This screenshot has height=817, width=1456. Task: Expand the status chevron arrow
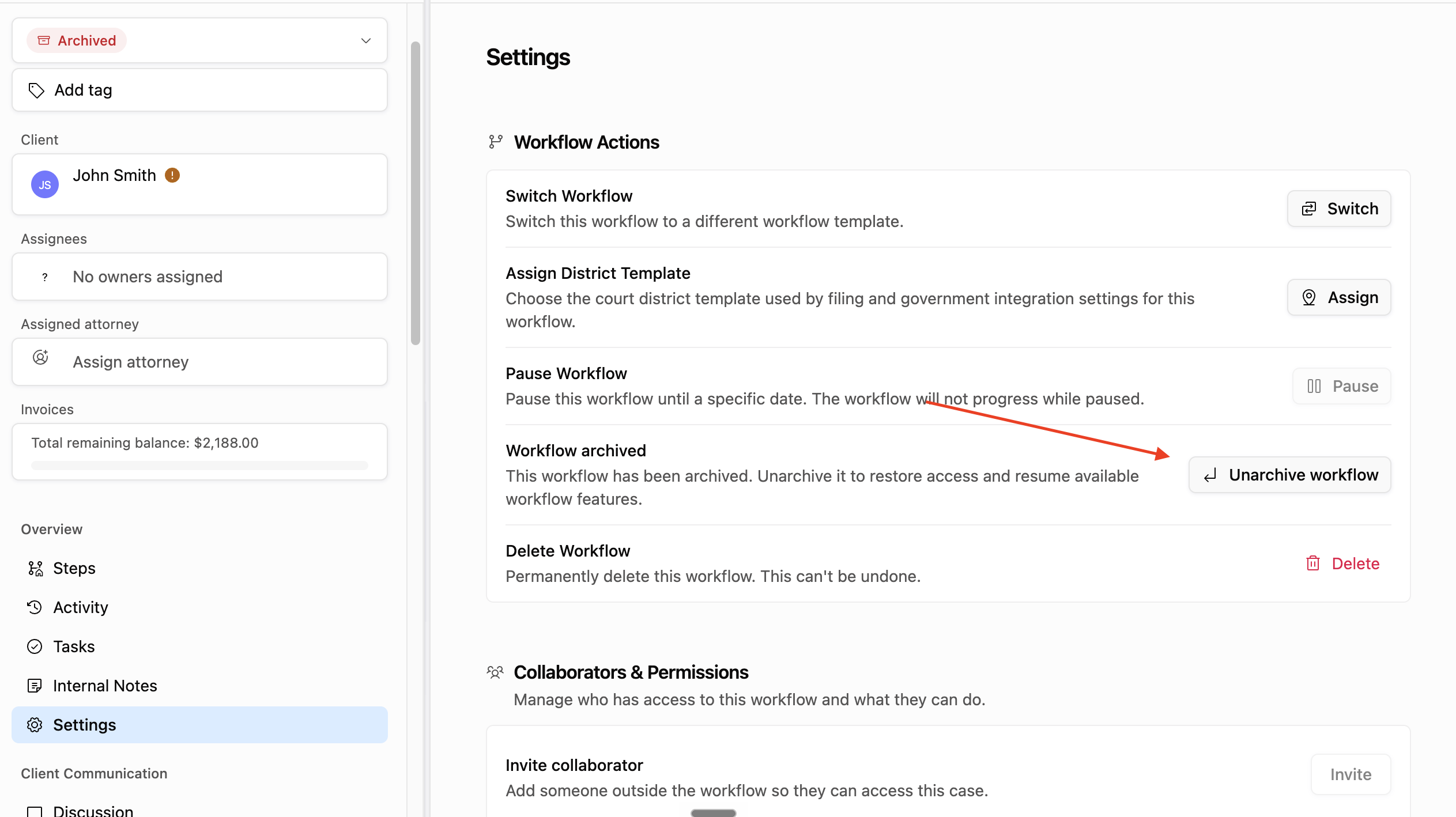click(x=365, y=41)
